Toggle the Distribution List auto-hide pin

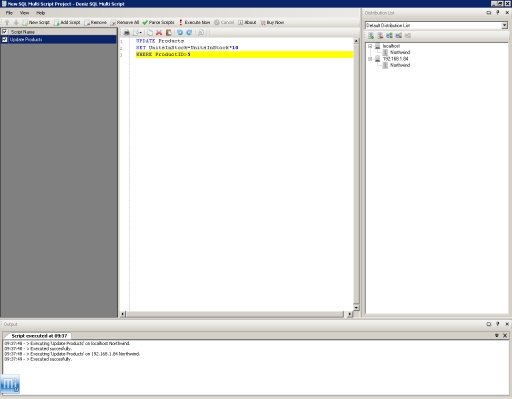[498, 13]
